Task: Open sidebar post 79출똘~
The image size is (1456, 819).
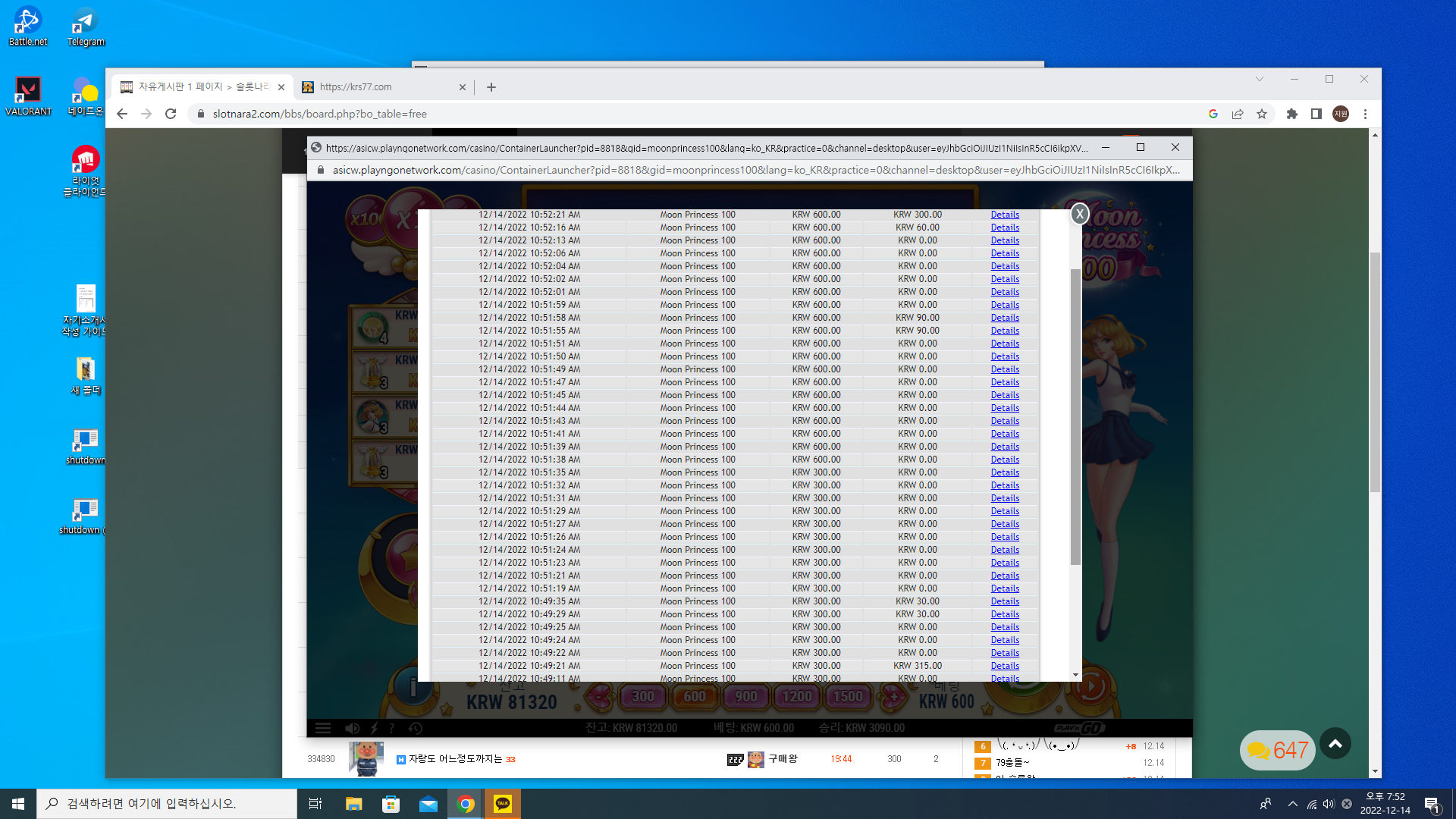Action: tap(1012, 763)
